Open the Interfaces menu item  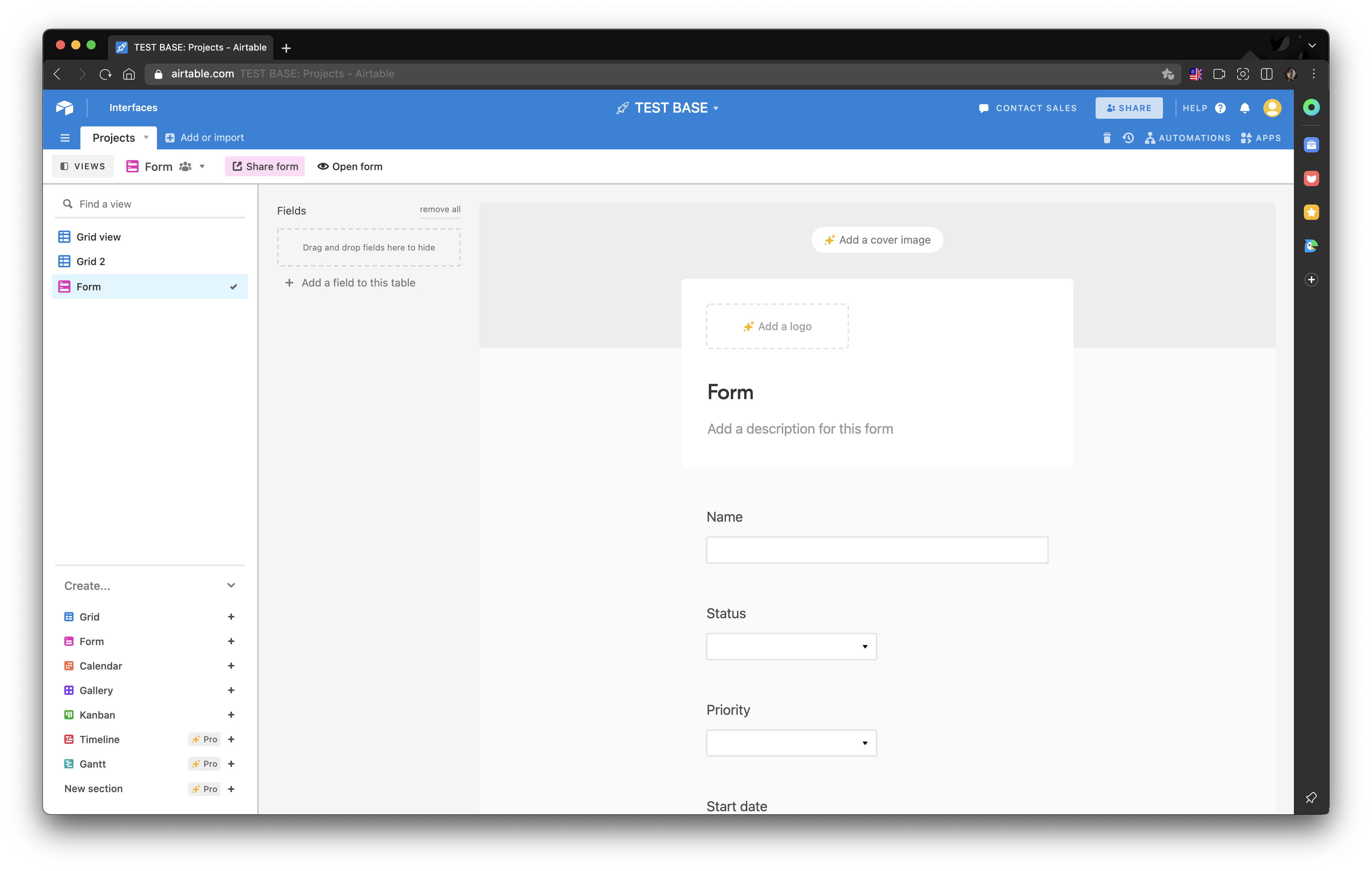click(x=133, y=108)
